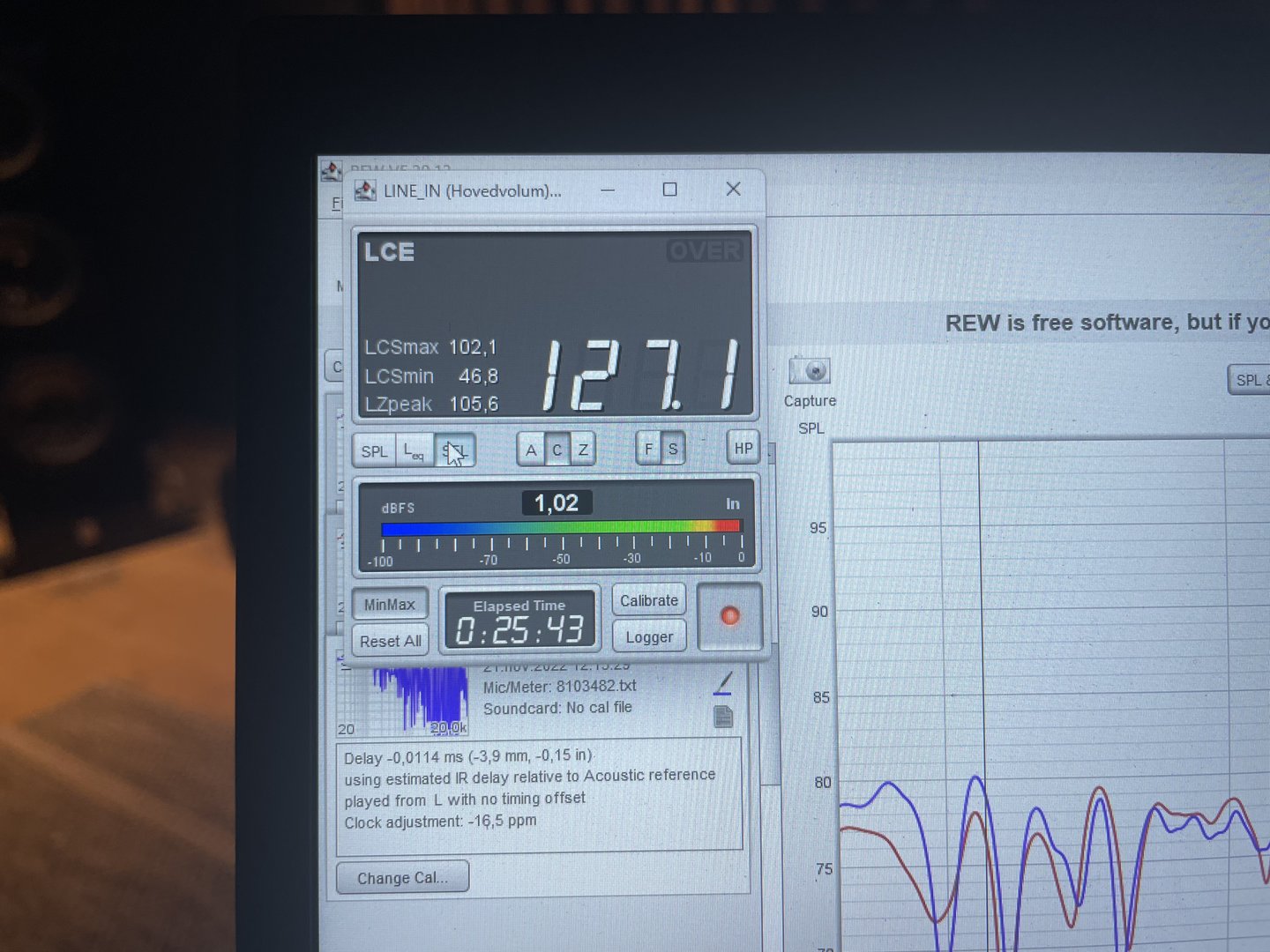
Task: Select the Leq mode button
Action: point(414,450)
